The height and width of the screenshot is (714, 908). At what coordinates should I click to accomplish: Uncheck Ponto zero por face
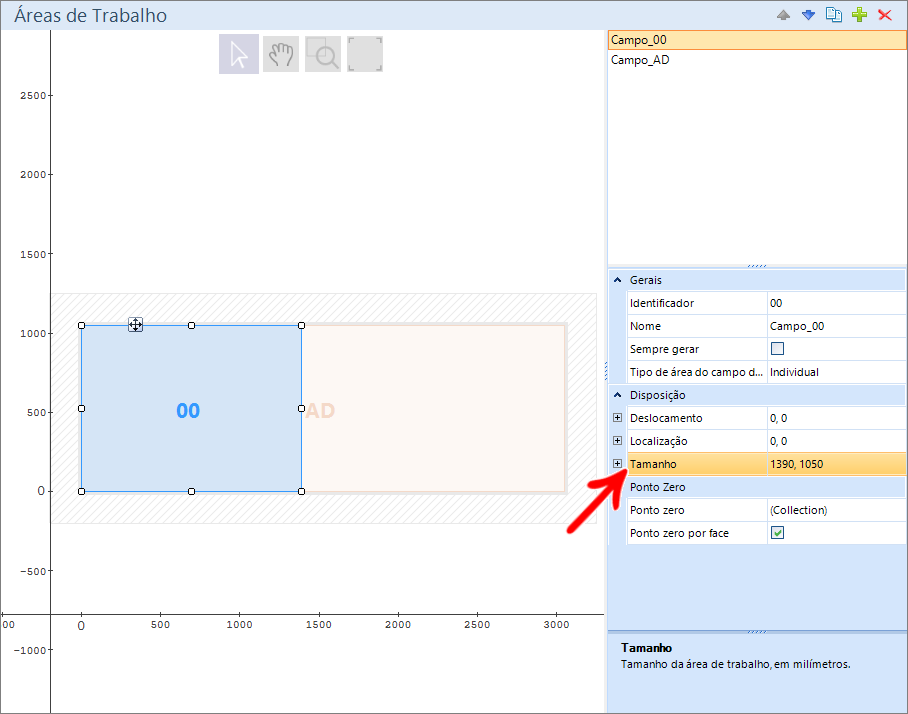click(x=777, y=533)
